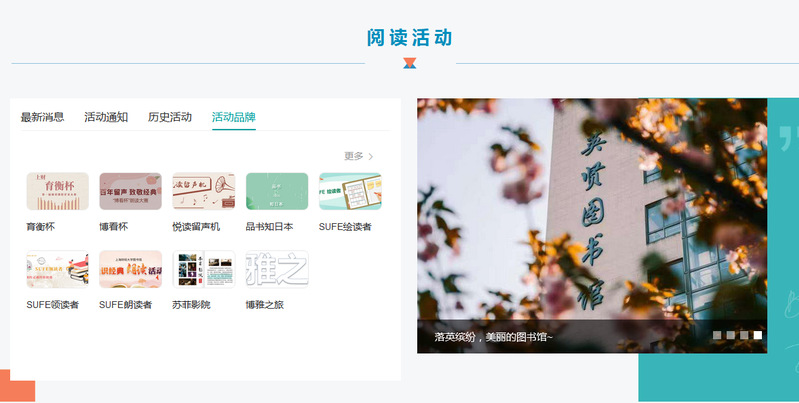
Task: Select the 悦读留声机 thumbnail image
Action: click(x=203, y=191)
